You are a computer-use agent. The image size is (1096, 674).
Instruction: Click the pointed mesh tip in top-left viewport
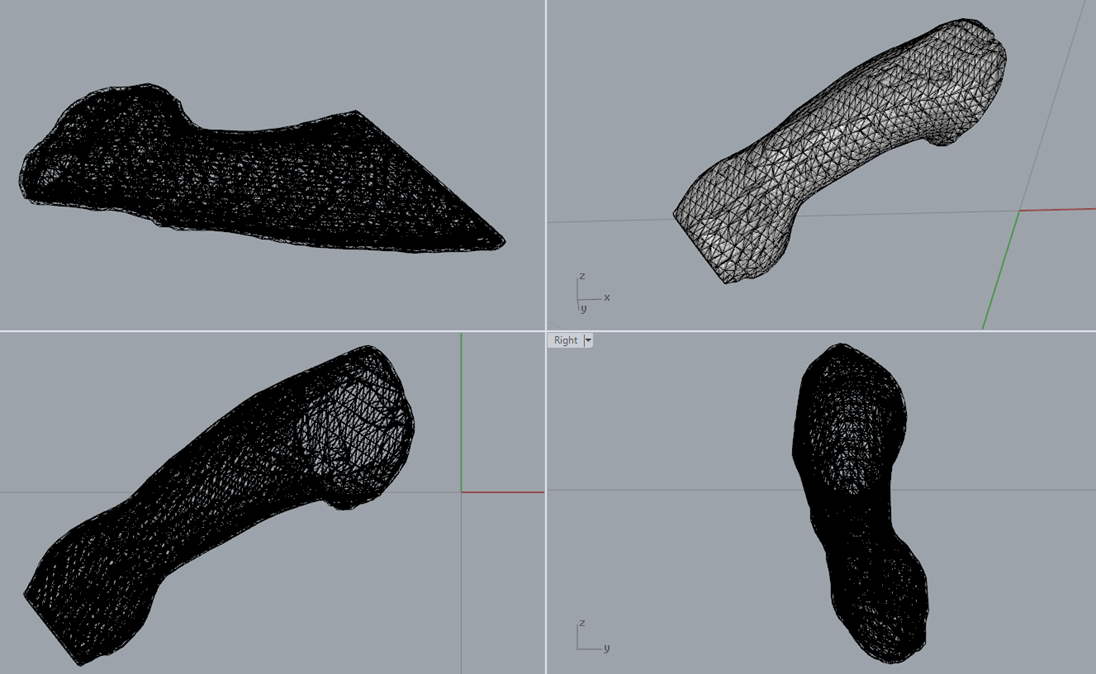[x=500, y=241]
